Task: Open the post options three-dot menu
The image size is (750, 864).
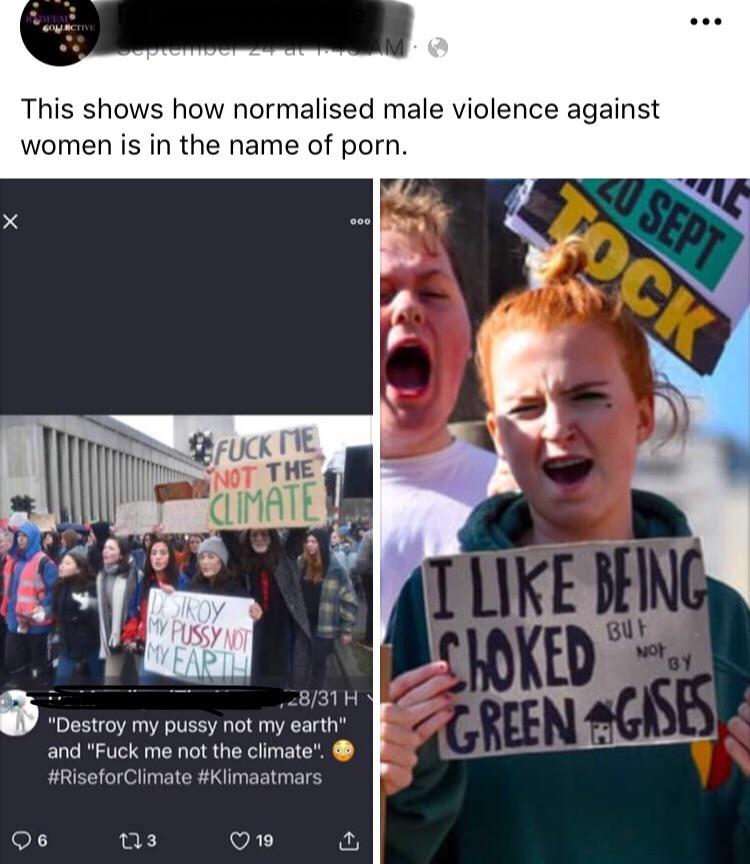Action: coord(706,22)
